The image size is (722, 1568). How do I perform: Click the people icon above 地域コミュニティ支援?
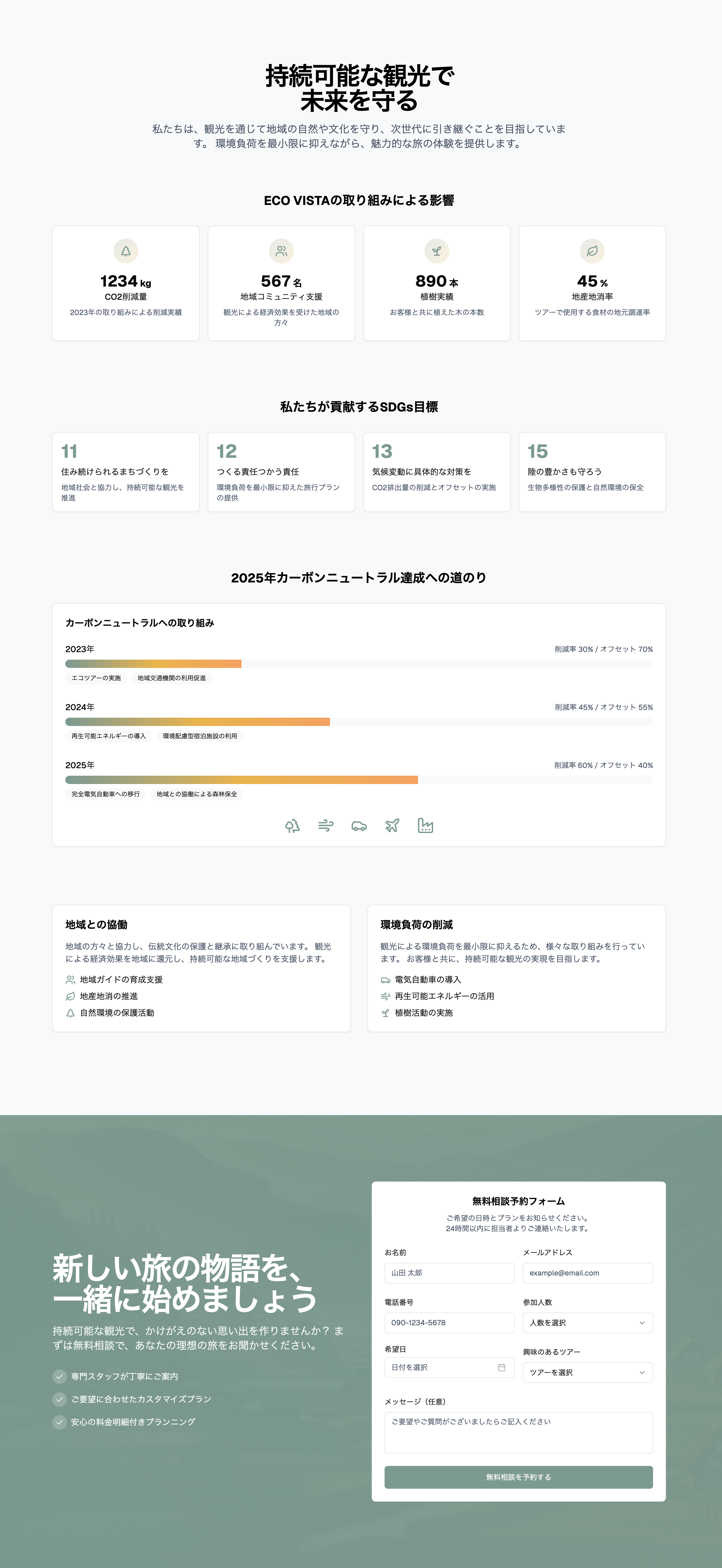pyautogui.click(x=281, y=251)
